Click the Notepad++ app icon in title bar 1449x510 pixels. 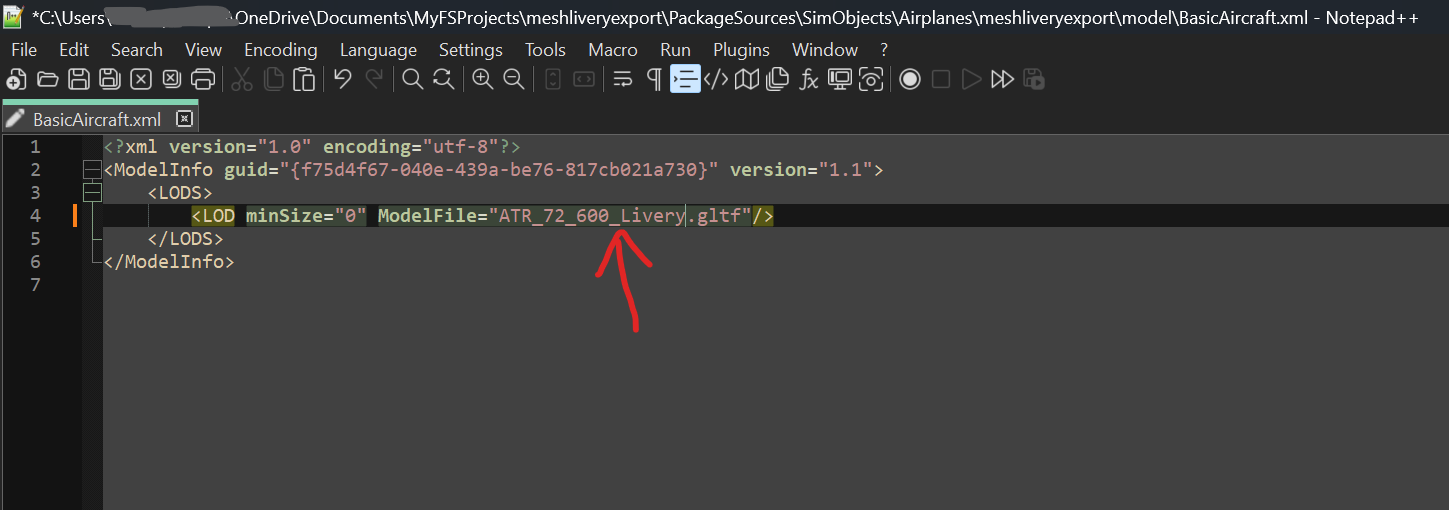[14, 16]
